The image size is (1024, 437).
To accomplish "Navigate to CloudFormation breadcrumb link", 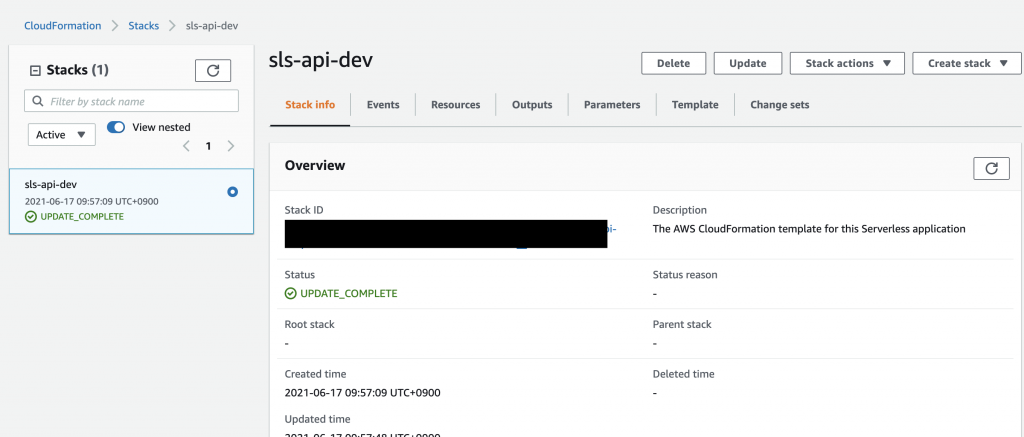I will pos(63,26).
